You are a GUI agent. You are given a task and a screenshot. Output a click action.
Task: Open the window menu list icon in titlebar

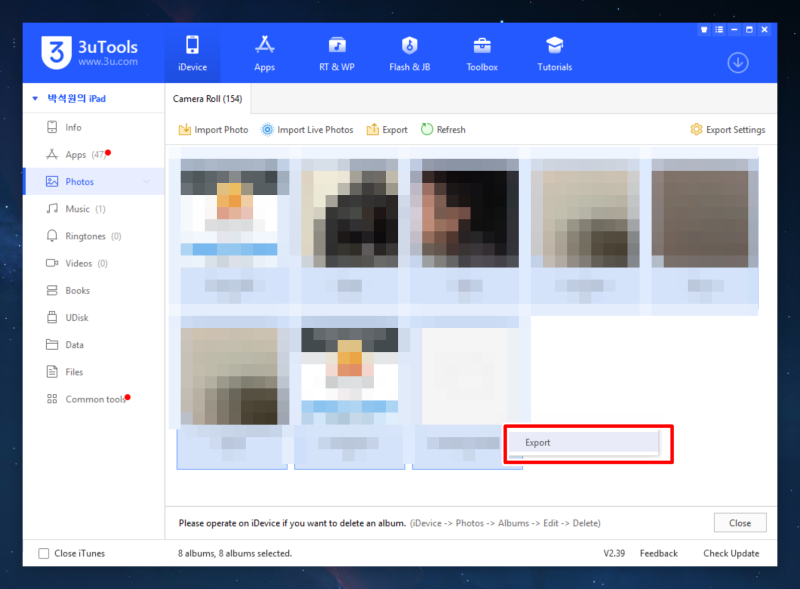tap(718, 29)
